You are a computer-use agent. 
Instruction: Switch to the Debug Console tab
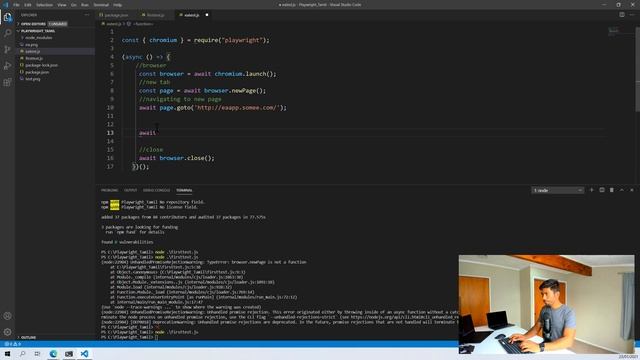click(156, 190)
